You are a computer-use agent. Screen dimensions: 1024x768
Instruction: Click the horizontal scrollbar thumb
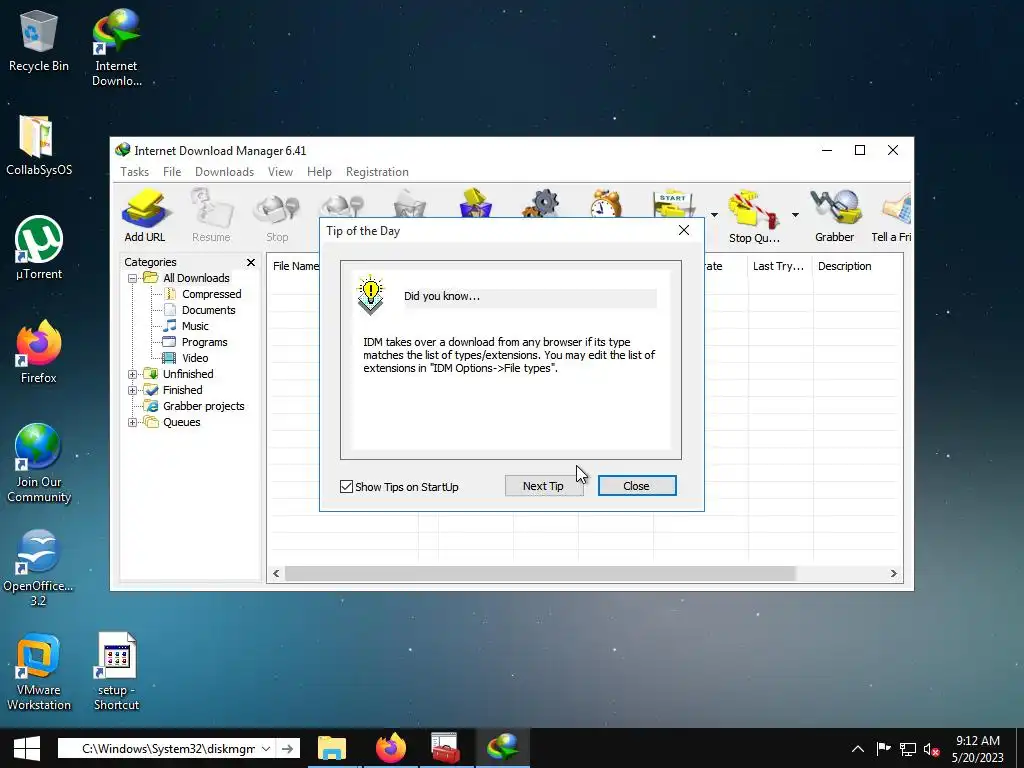coord(540,573)
